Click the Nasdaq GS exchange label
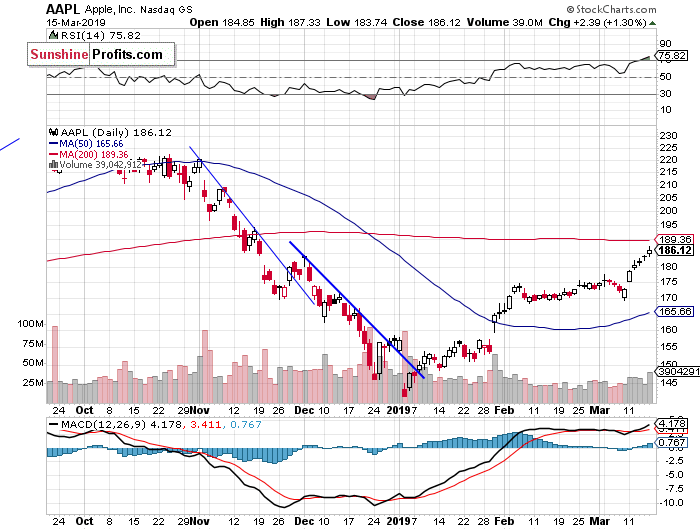Screen dimensions: 700x530 (166, 10)
